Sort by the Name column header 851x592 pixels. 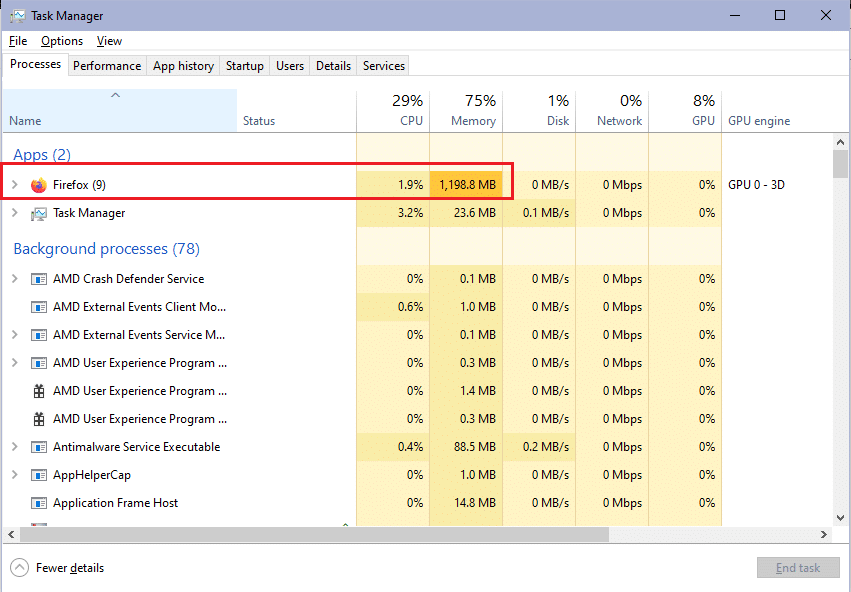(x=120, y=111)
